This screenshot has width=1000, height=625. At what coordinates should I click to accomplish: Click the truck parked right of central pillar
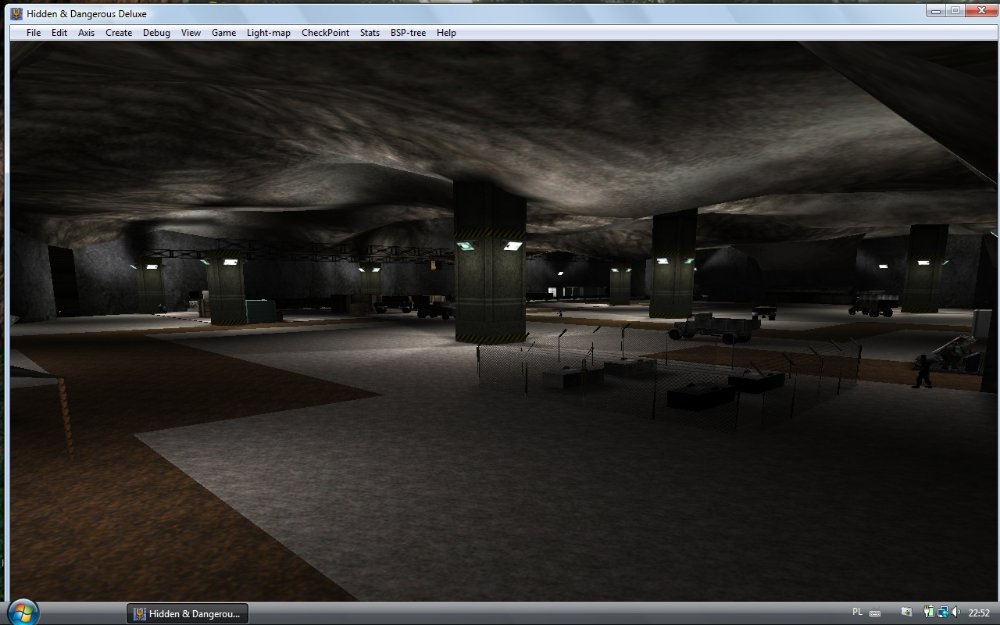tap(714, 327)
